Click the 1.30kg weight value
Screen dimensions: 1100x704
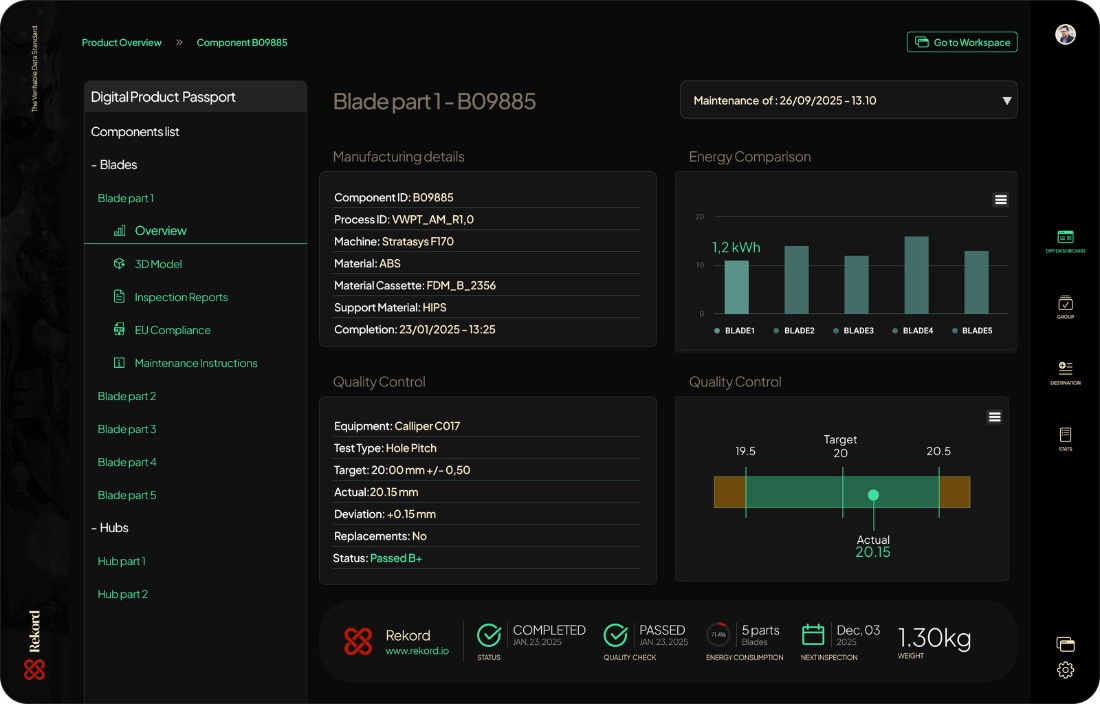tap(934, 637)
